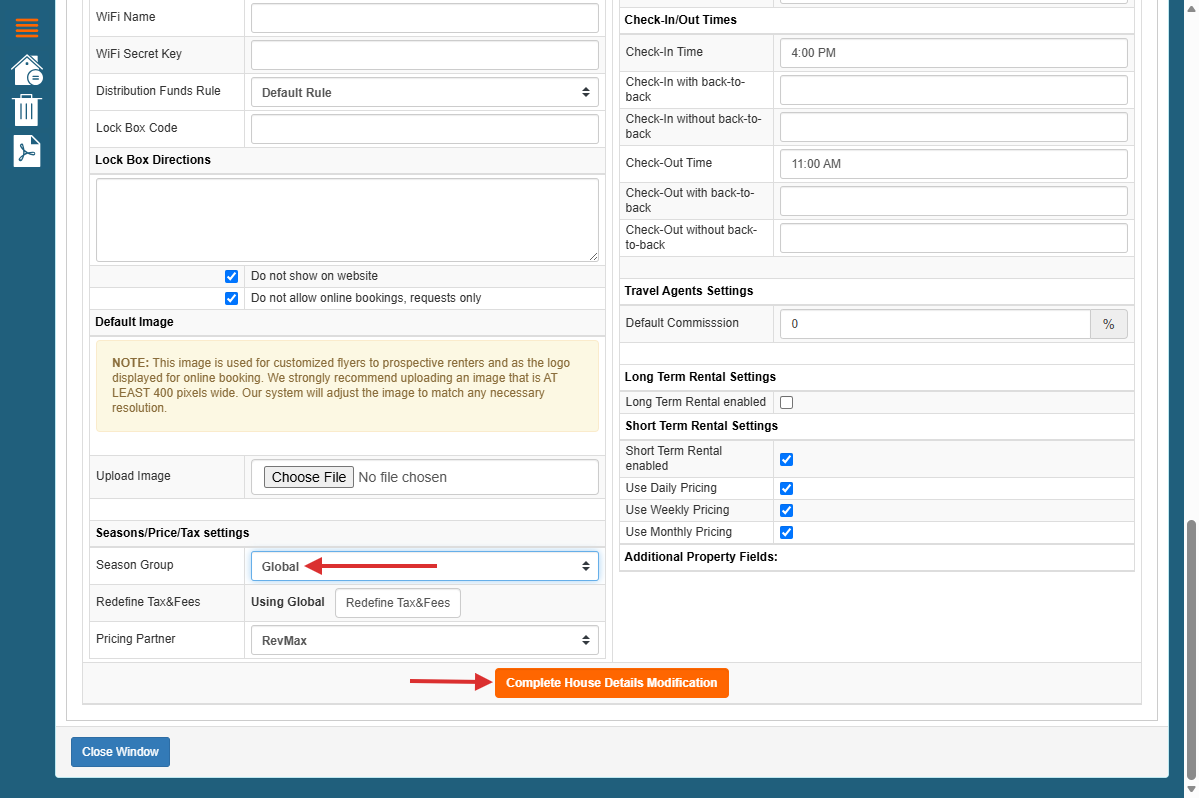Toggle Do not show on website checkbox

point(231,276)
